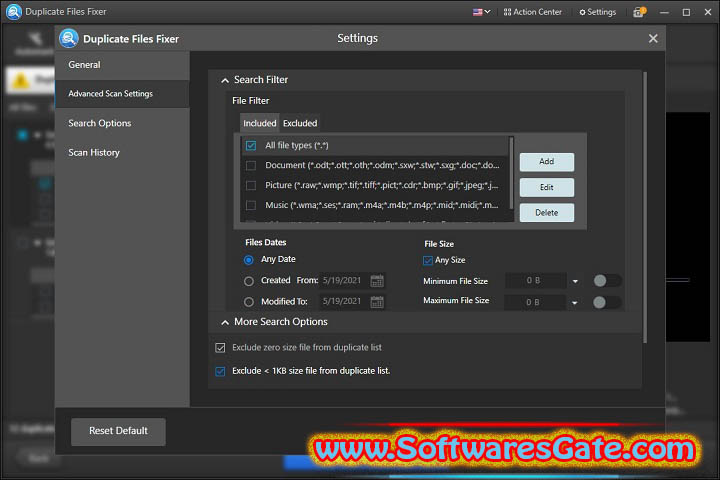Image resolution: width=720 pixels, height=480 pixels.
Task: Select the General settings section
Action: click(x=122, y=65)
